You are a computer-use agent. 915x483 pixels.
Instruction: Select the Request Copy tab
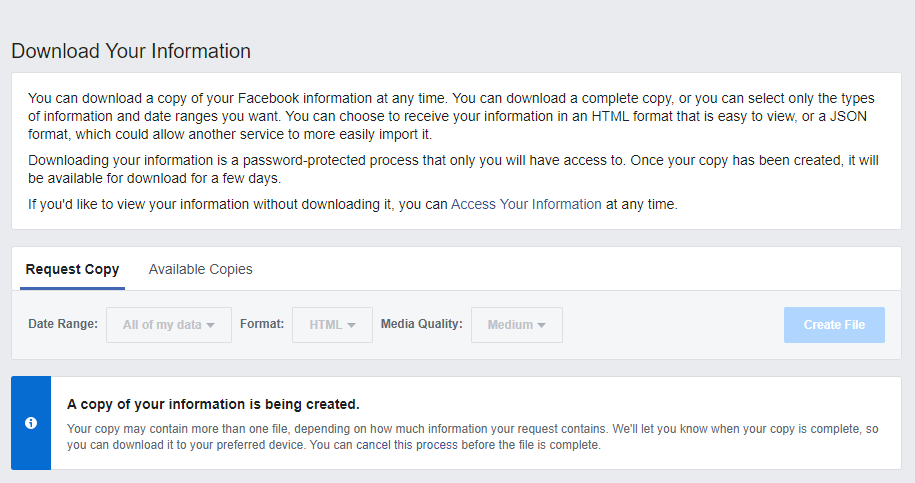coord(72,269)
